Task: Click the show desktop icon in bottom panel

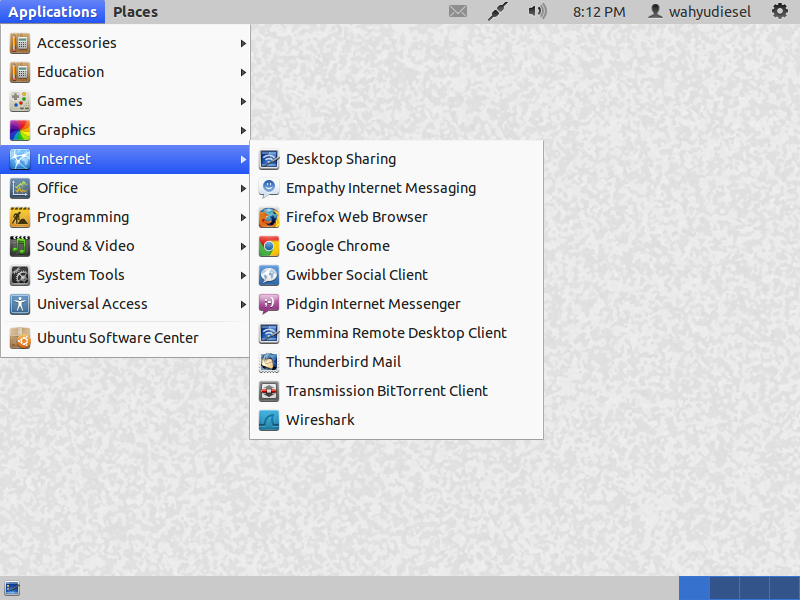Action: (12, 588)
